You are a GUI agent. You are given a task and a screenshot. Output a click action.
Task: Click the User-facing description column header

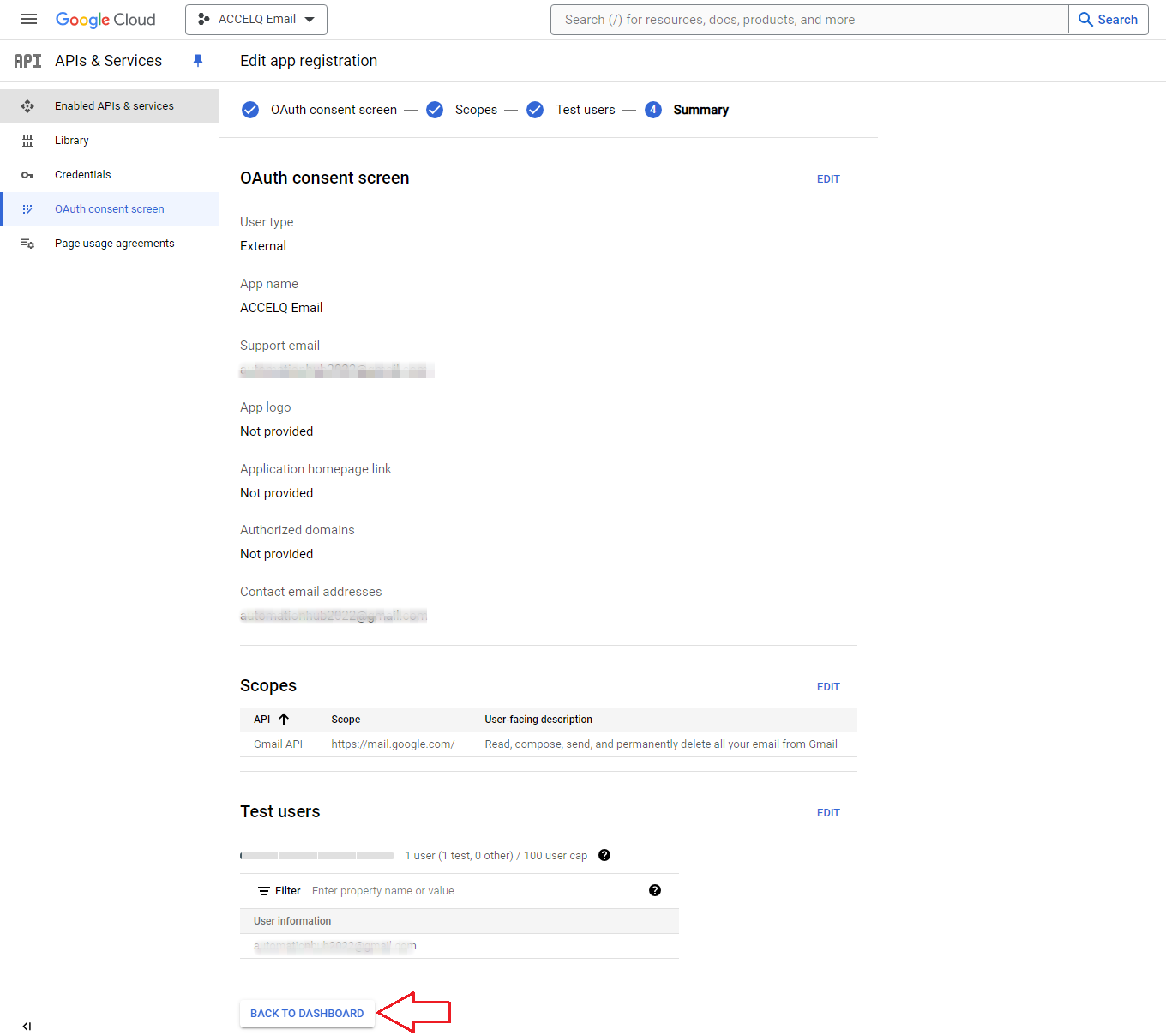(x=538, y=720)
